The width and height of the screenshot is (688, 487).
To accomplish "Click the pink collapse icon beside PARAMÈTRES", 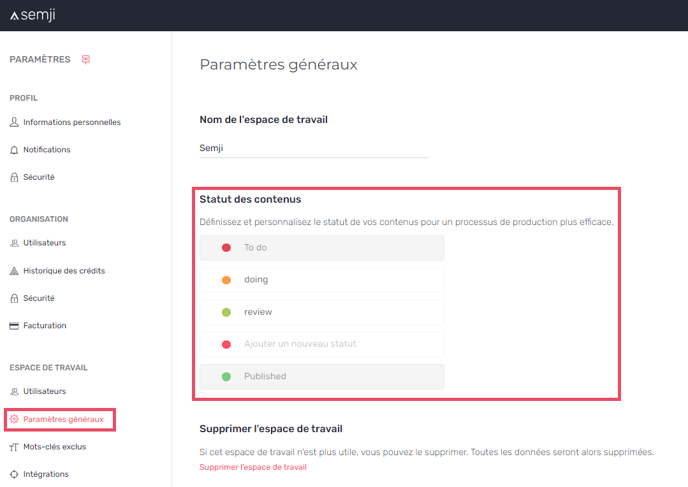I will 86,59.
